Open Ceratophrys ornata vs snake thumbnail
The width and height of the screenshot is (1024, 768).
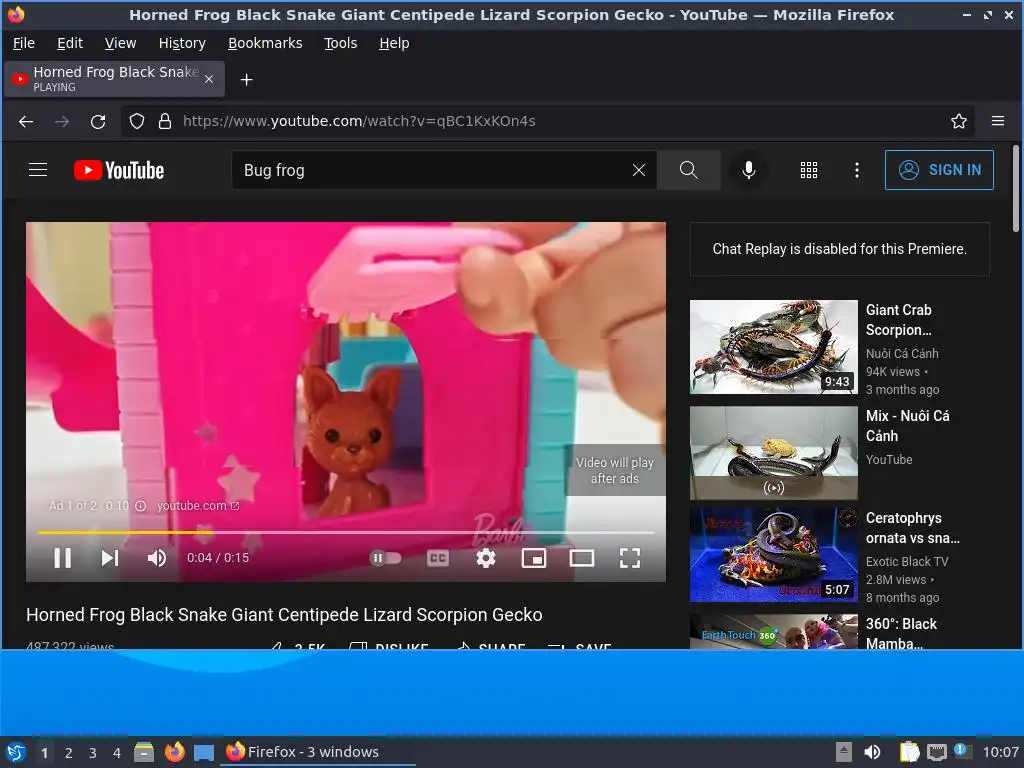[774, 554]
